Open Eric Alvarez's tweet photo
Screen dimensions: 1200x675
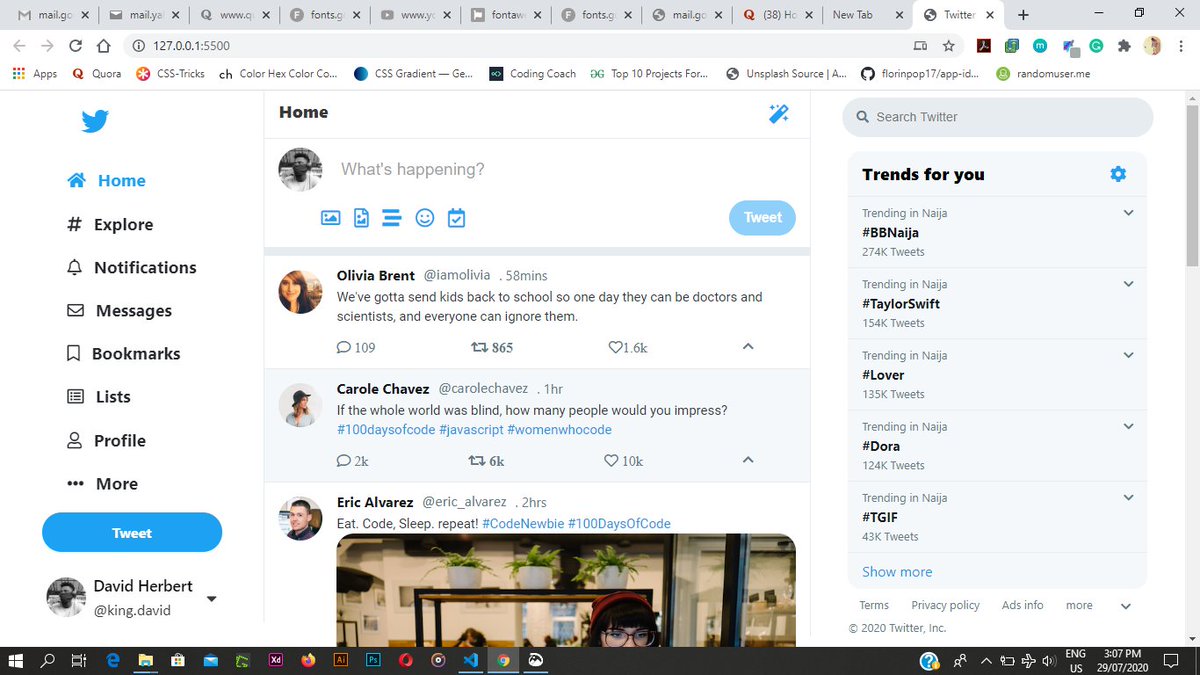(x=566, y=590)
